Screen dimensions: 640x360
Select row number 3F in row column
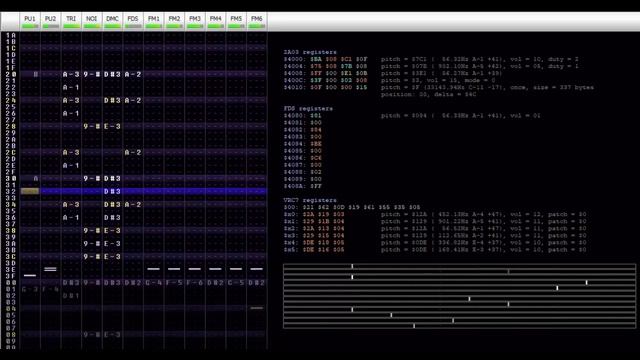pos(11,276)
